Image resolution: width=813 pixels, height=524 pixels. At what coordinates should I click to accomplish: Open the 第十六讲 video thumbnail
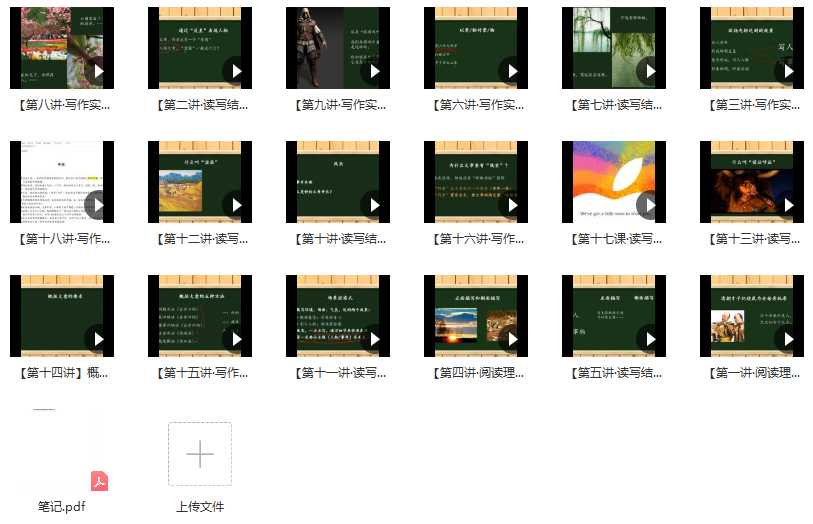pos(475,181)
